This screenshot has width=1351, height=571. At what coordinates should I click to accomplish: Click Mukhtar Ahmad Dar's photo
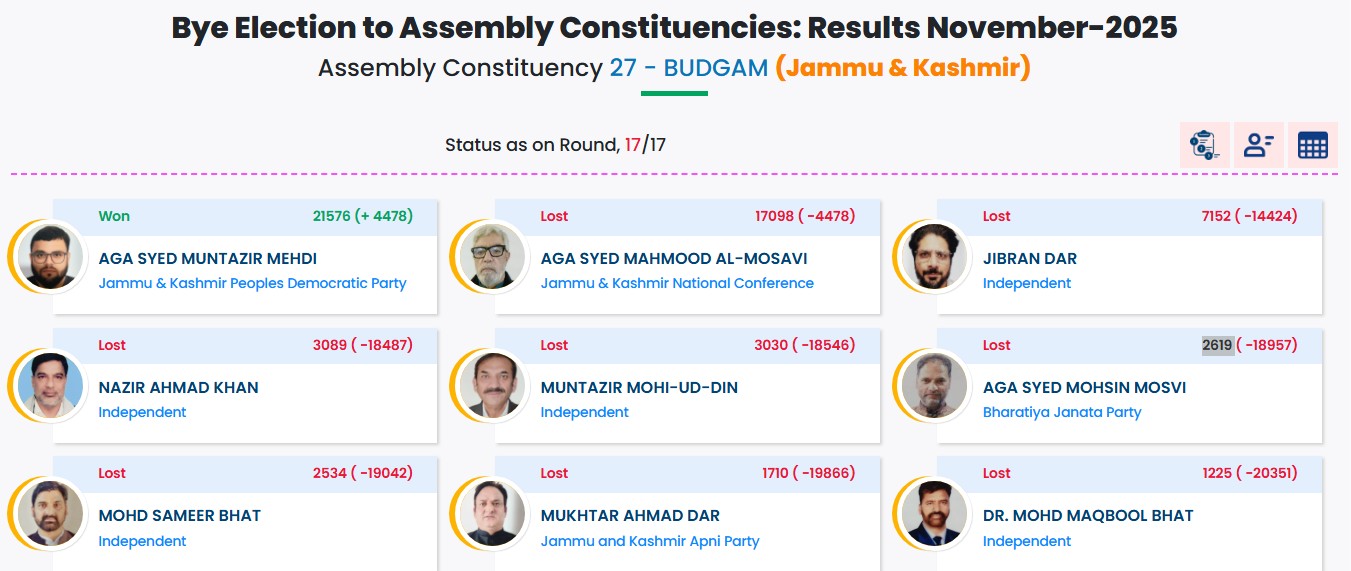tap(492, 513)
